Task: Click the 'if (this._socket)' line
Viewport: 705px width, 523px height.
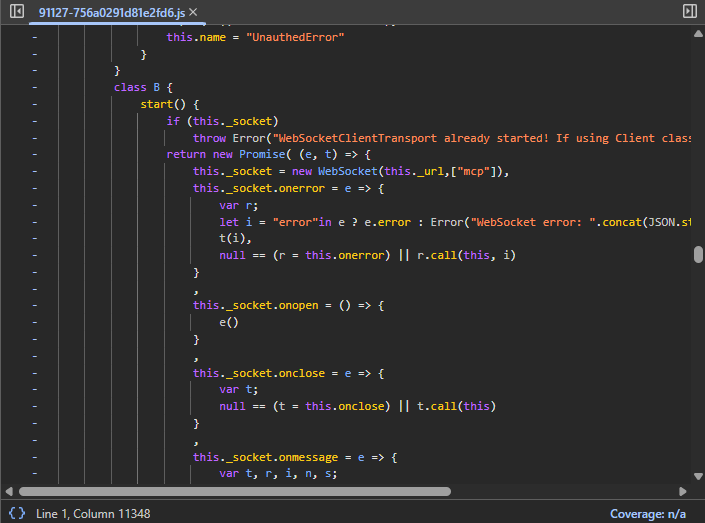Action: (222, 121)
